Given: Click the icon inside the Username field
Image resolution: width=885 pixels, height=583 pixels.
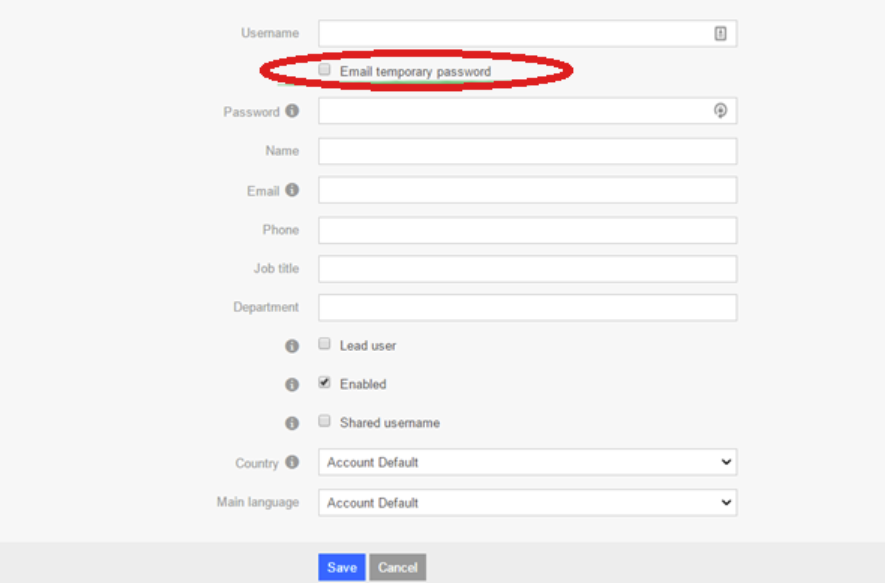Looking at the screenshot, I should pyautogui.click(x=720, y=33).
